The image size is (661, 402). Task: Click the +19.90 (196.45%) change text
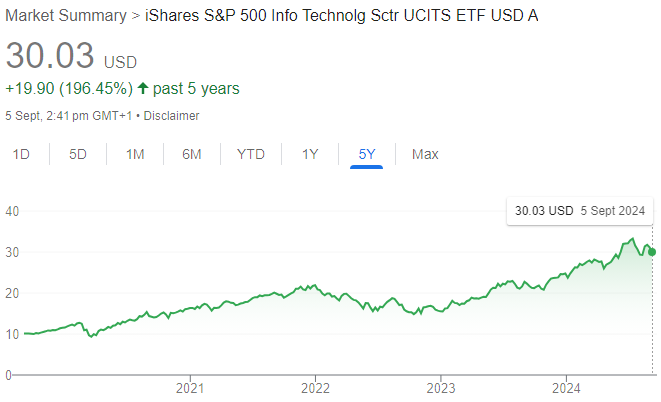pyautogui.click(x=69, y=89)
